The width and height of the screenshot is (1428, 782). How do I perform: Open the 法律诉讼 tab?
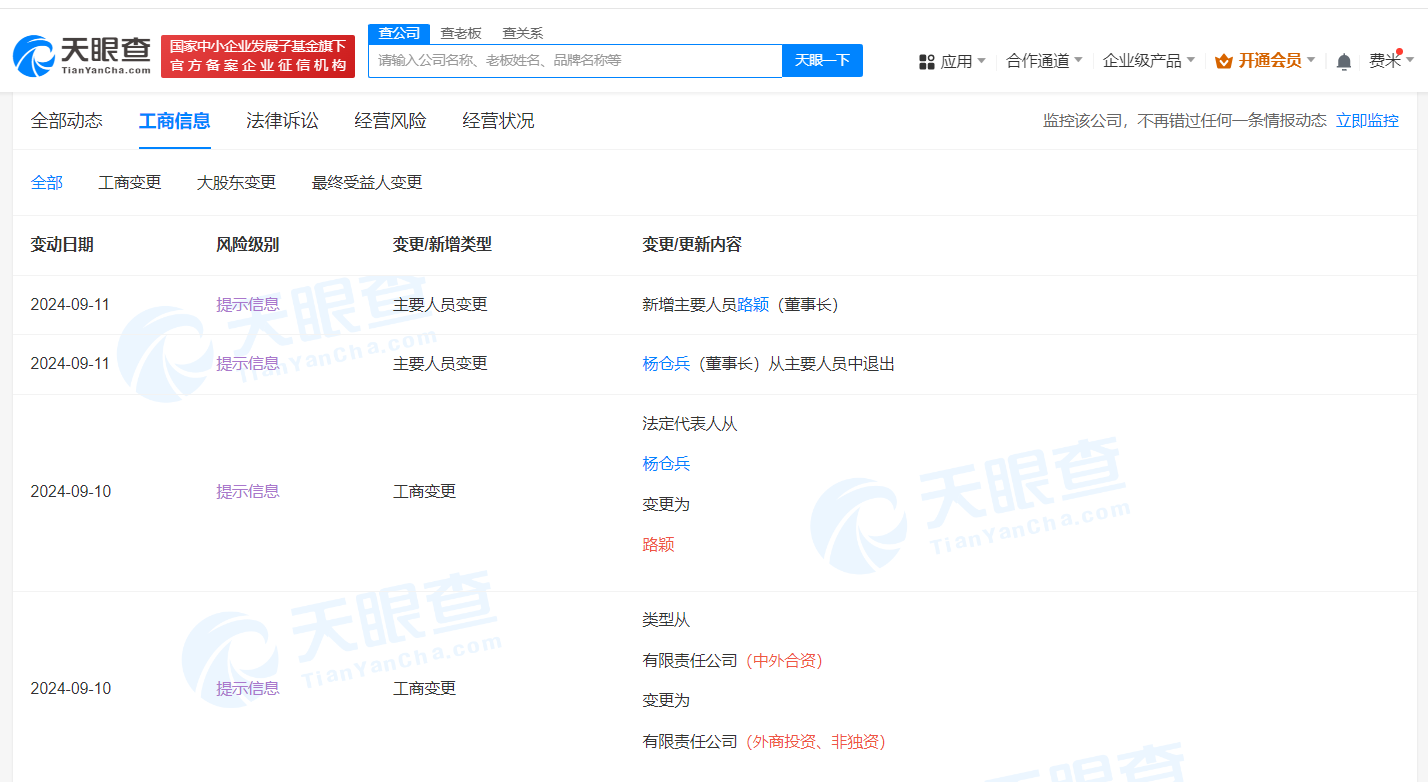pyautogui.click(x=282, y=120)
